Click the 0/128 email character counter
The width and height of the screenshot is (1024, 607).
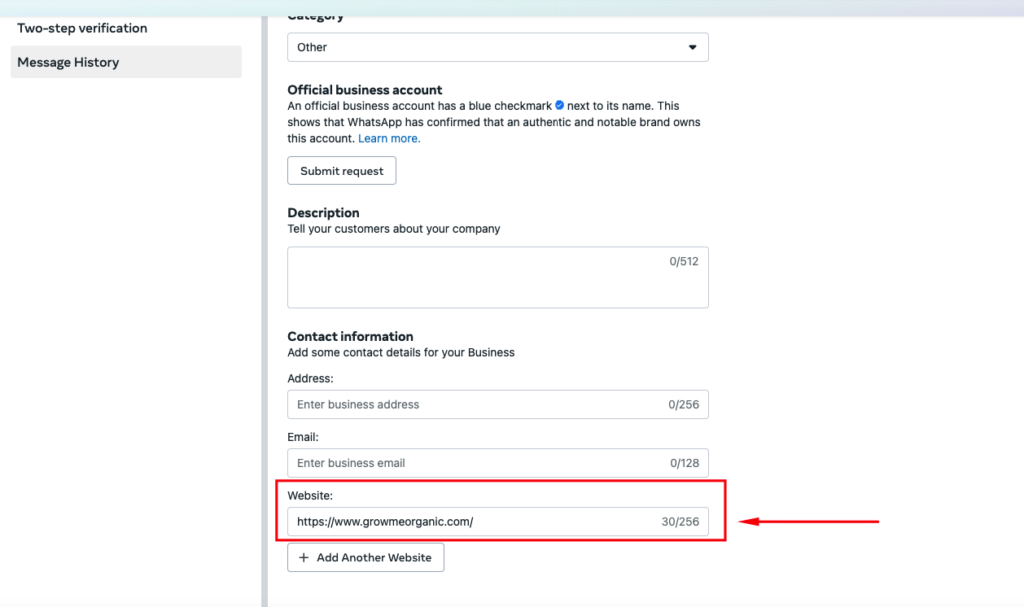pos(684,463)
